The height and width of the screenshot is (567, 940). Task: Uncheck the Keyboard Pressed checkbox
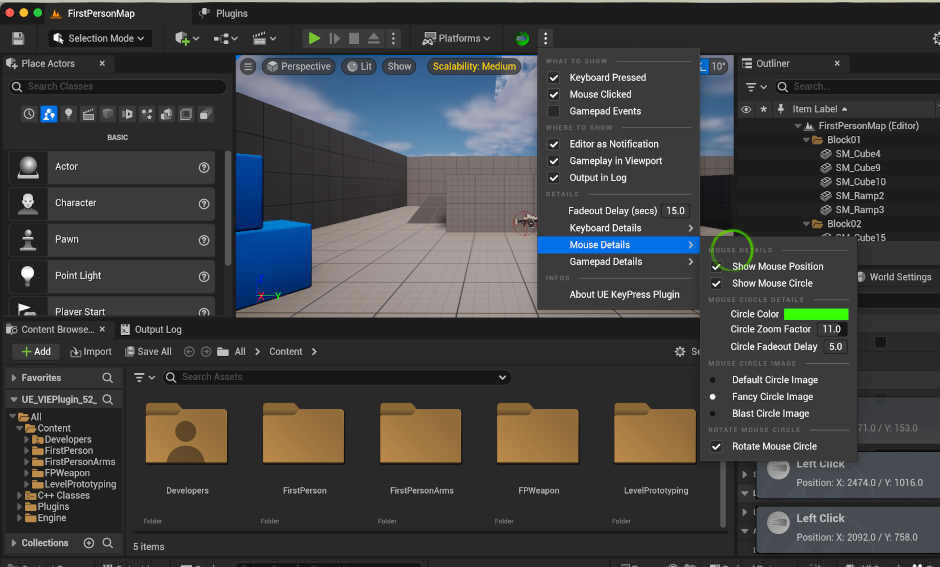(x=554, y=77)
